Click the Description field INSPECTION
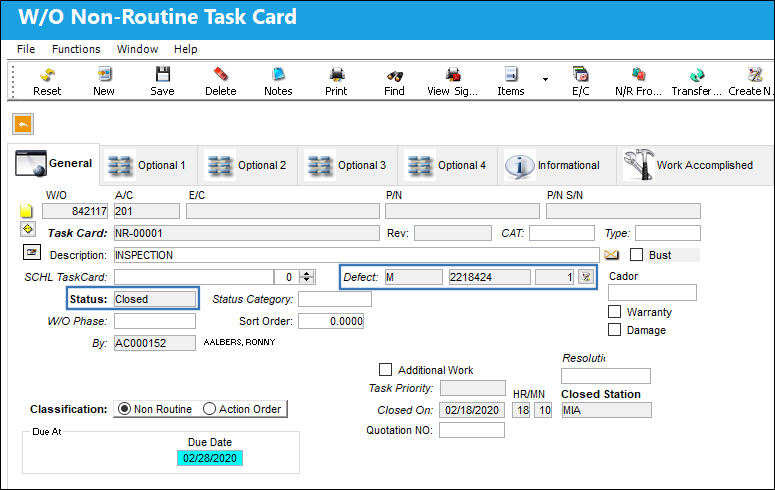This screenshot has width=775, height=490. tap(356, 255)
